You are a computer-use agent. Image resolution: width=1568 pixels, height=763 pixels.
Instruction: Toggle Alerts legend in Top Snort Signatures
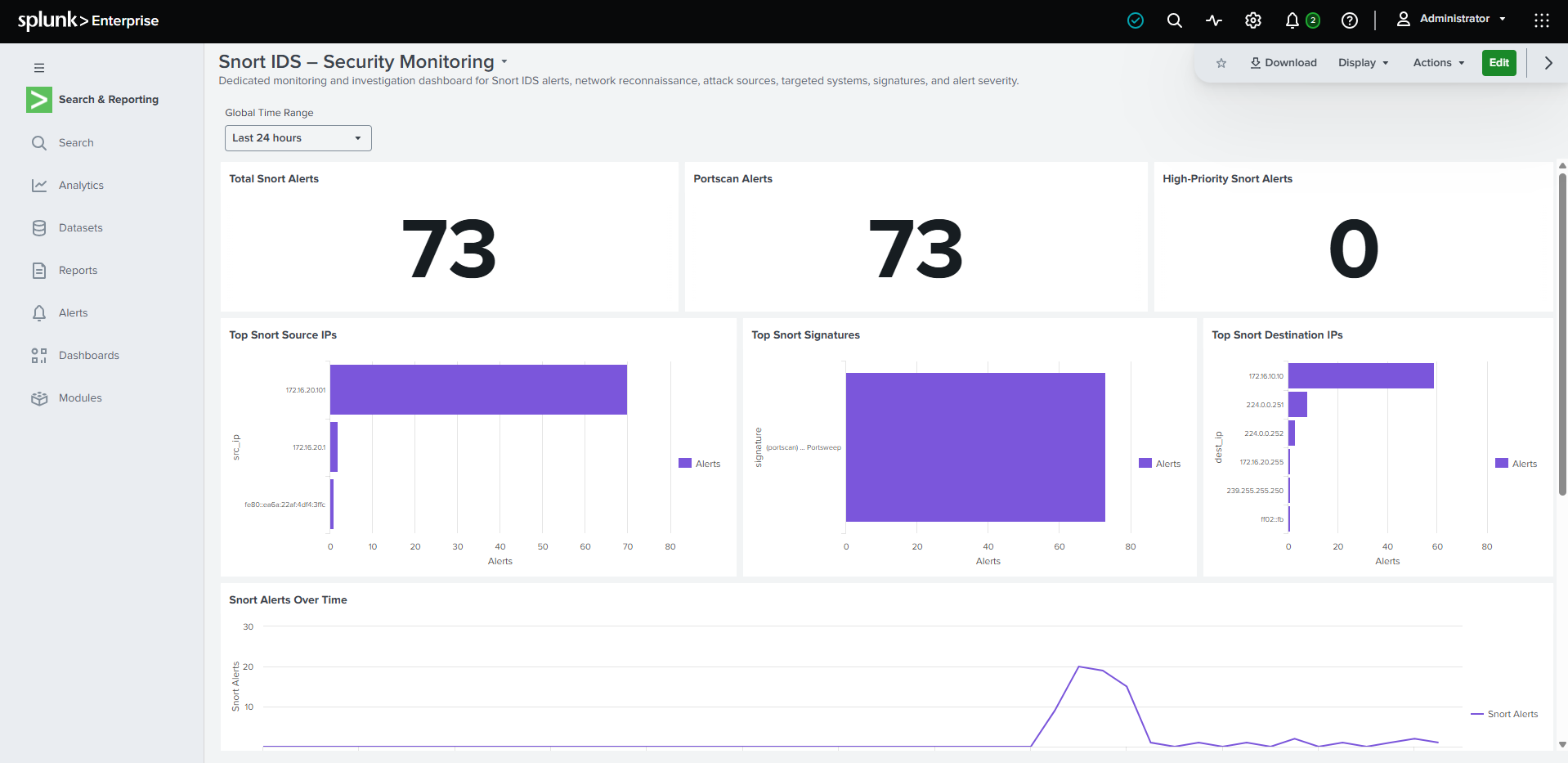1160,464
